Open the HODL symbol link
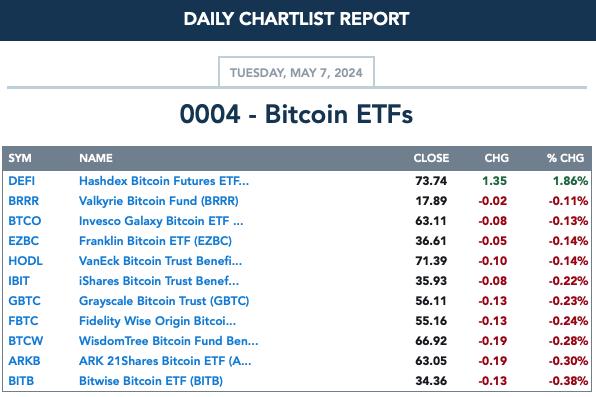The height and width of the screenshot is (397, 596). 25,261
